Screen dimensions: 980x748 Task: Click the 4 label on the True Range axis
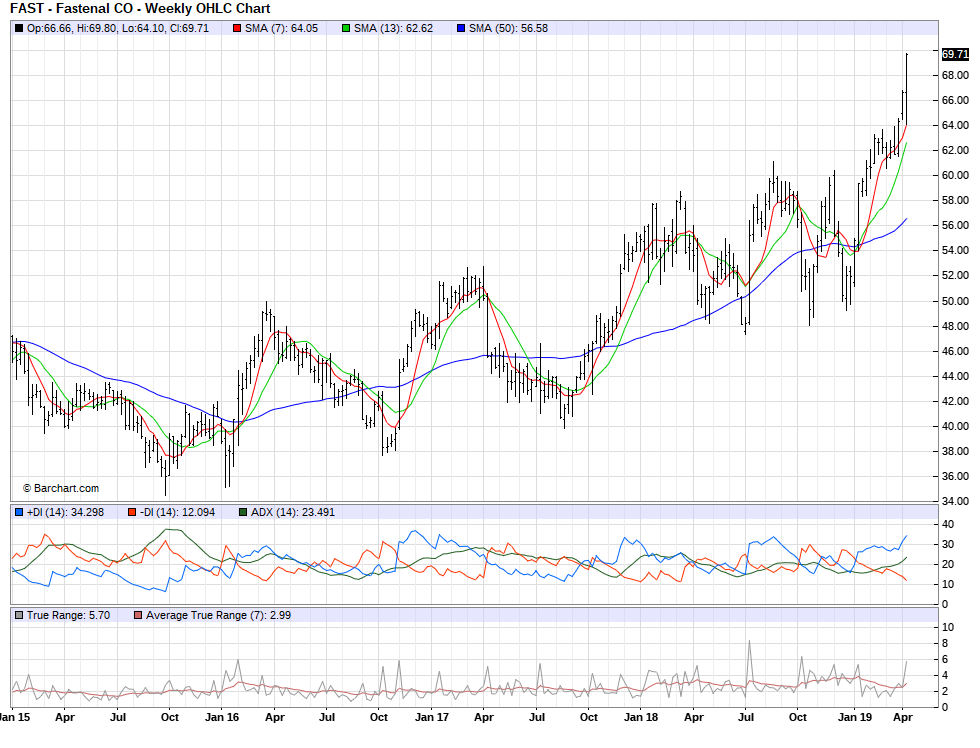(945, 676)
